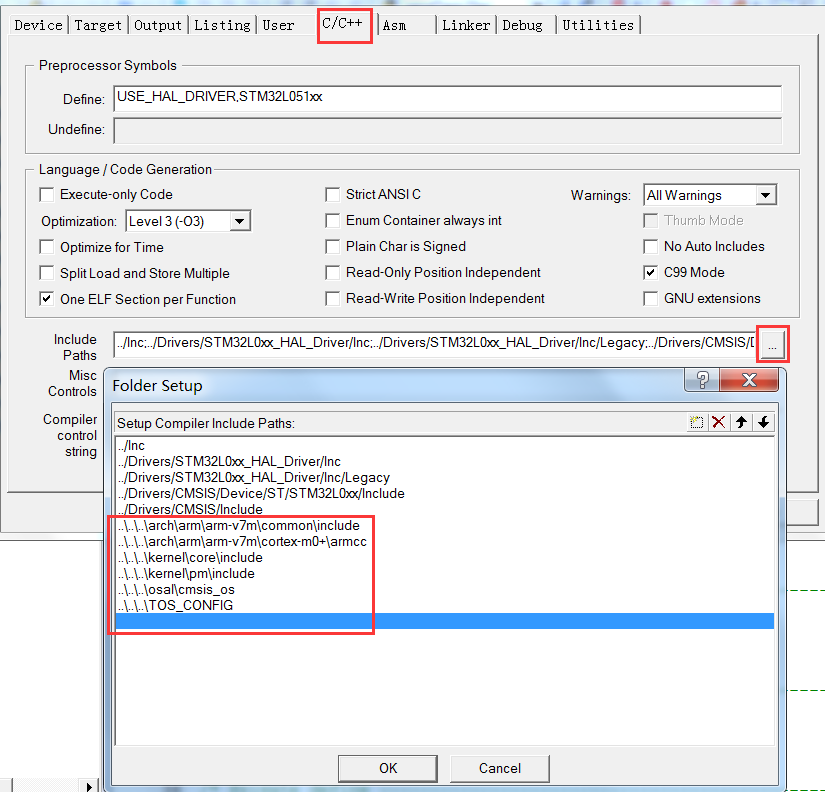Switch to the Utilities tab
Image resolution: width=825 pixels, height=792 pixels.
click(x=598, y=25)
